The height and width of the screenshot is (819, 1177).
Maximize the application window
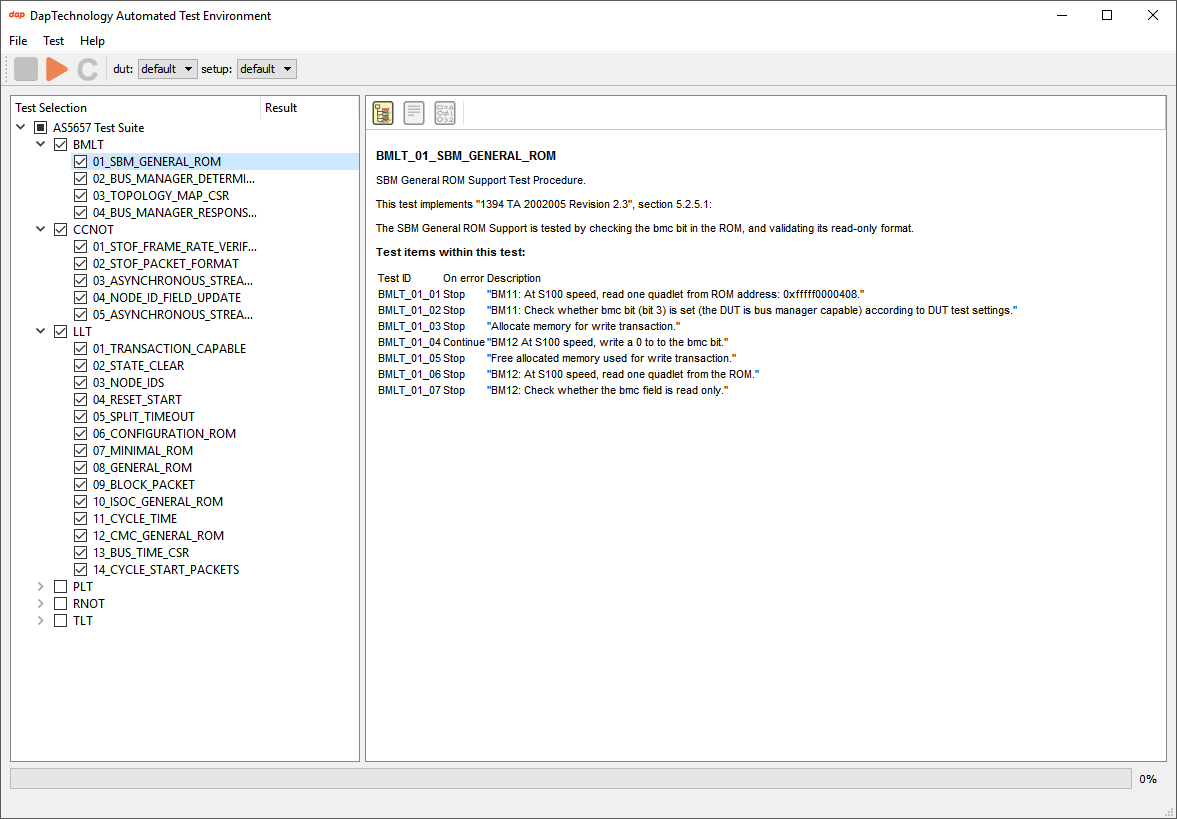tap(1106, 16)
